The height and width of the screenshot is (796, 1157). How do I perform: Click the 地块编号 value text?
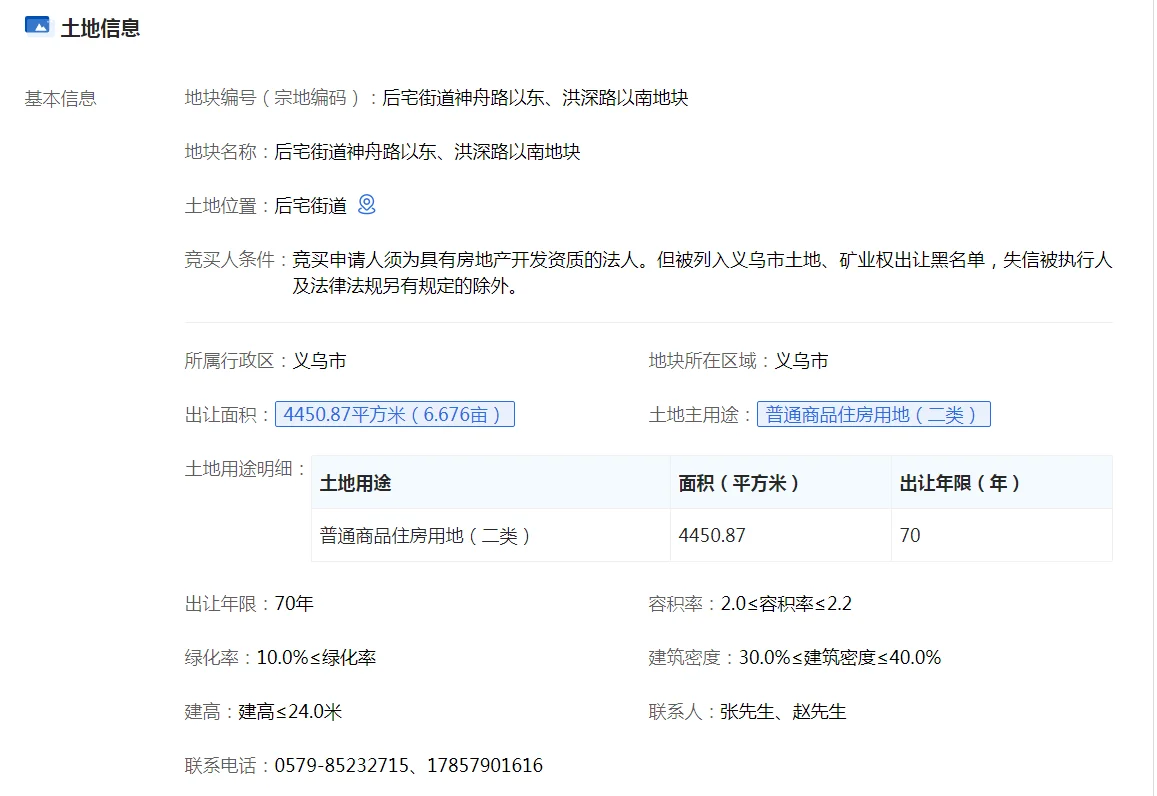(x=535, y=98)
